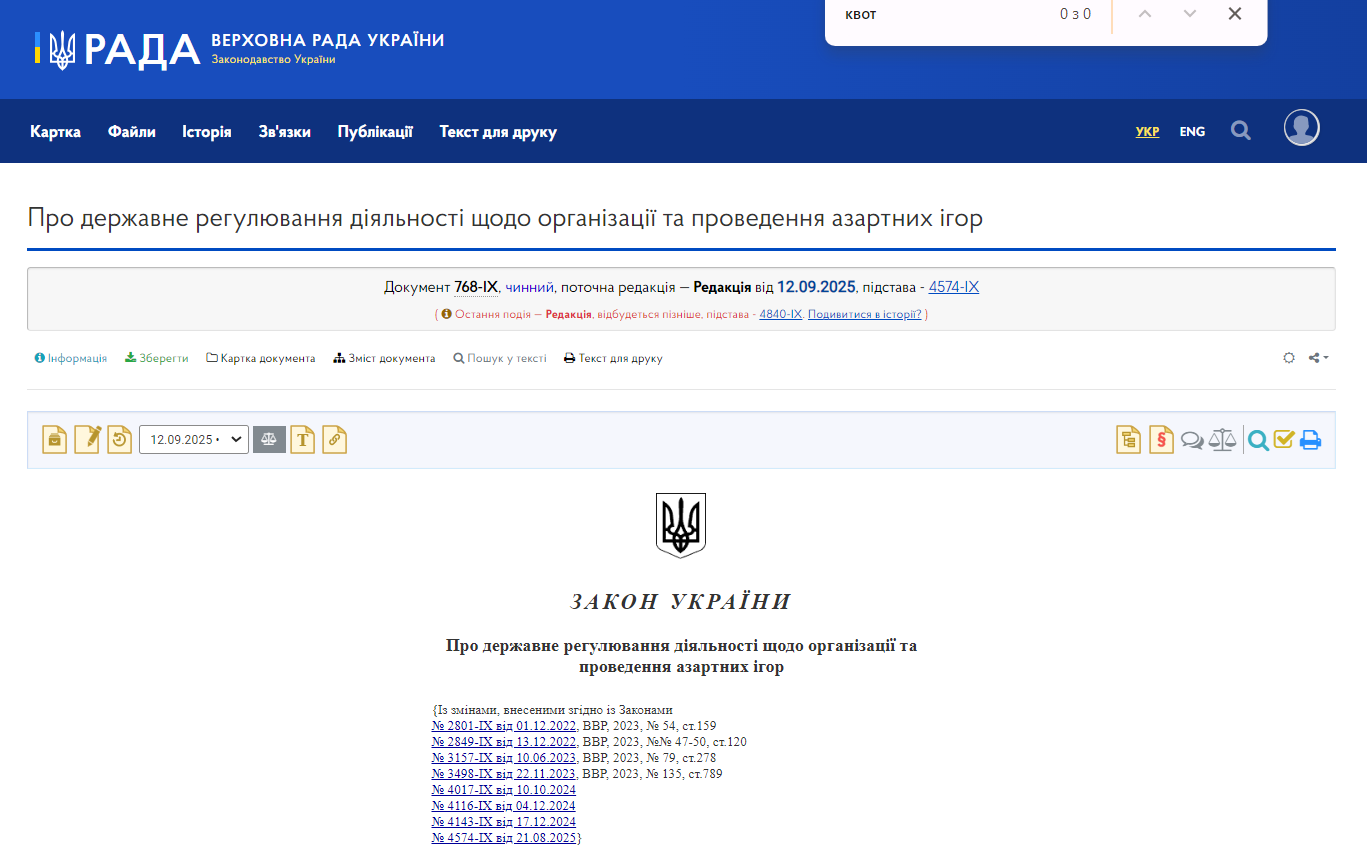Go to next find match arrow
The height and width of the screenshot is (853, 1367).
tap(1190, 14)
